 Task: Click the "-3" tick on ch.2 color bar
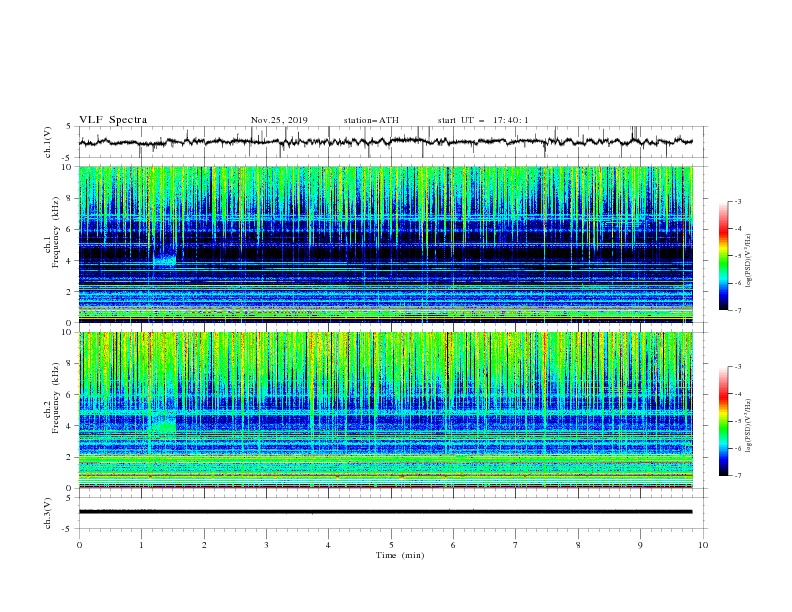(738, 367)
